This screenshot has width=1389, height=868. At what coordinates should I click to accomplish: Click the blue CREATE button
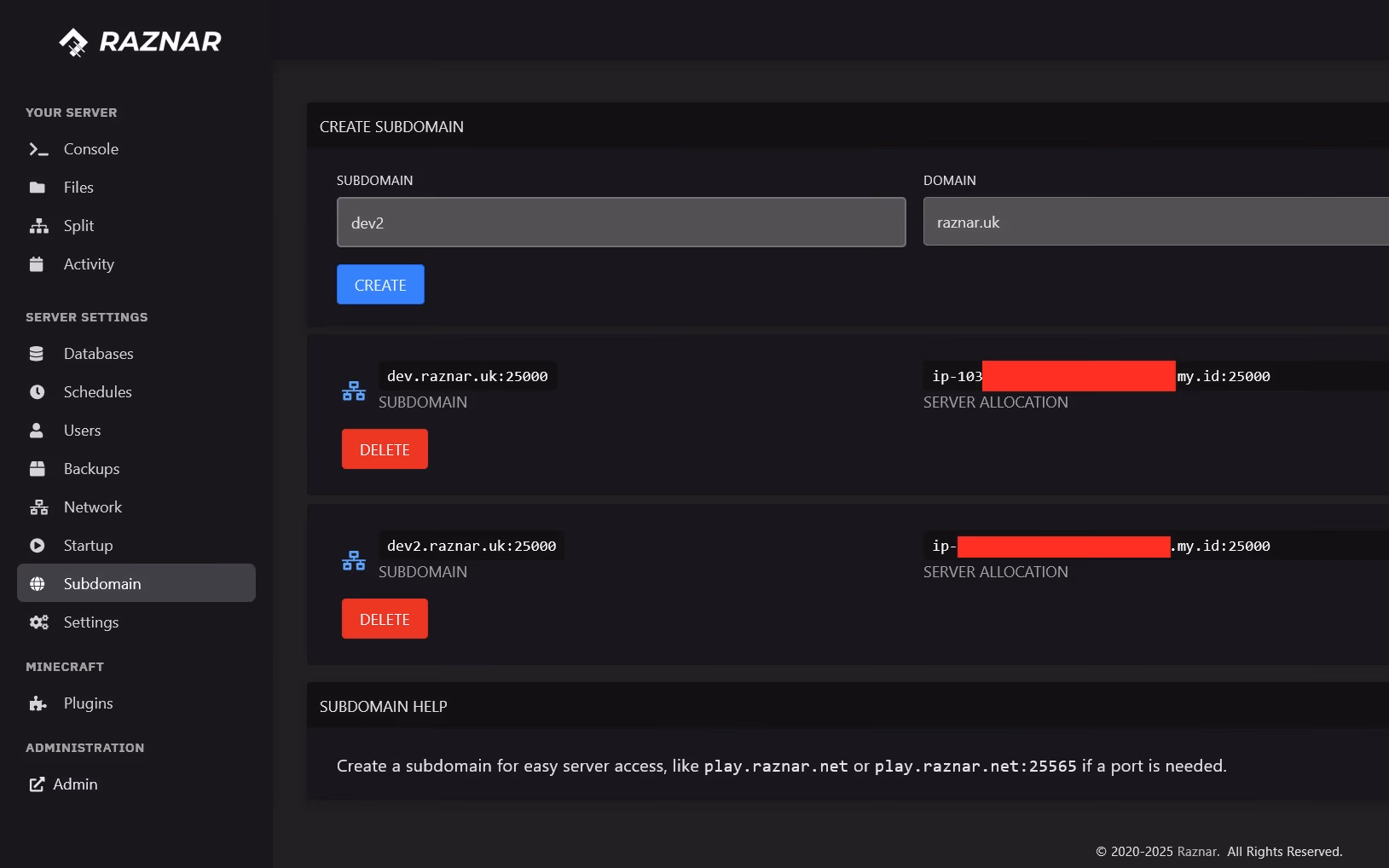(380, 285)
